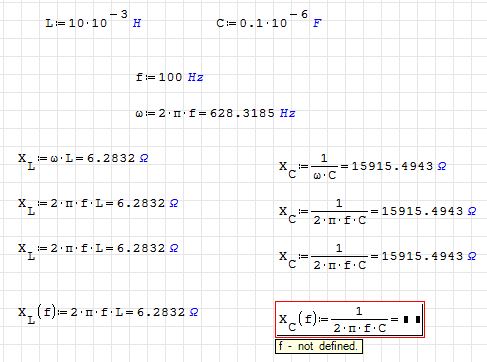Click the second X_L := 2·π·f·L equation
Image resolution: width=487 pixels, height=362 pixels.
point(98,250)
